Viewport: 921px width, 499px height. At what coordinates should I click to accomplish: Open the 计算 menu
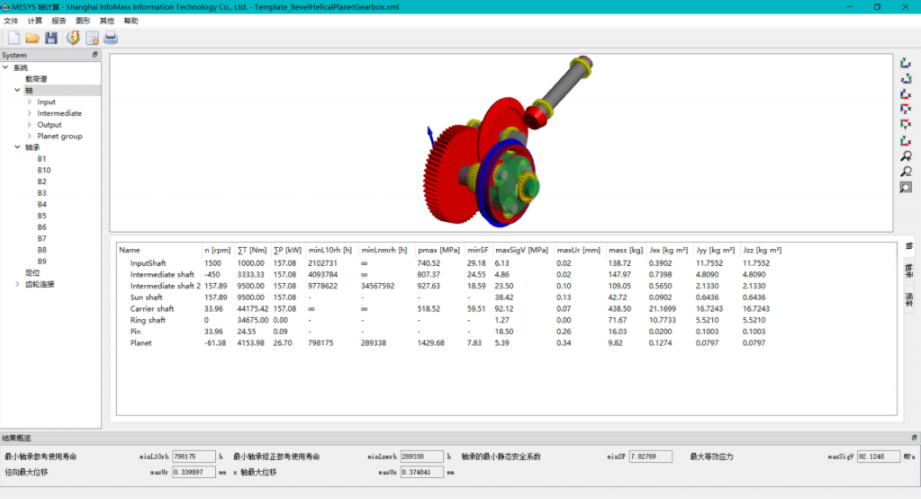click(35, 20)
